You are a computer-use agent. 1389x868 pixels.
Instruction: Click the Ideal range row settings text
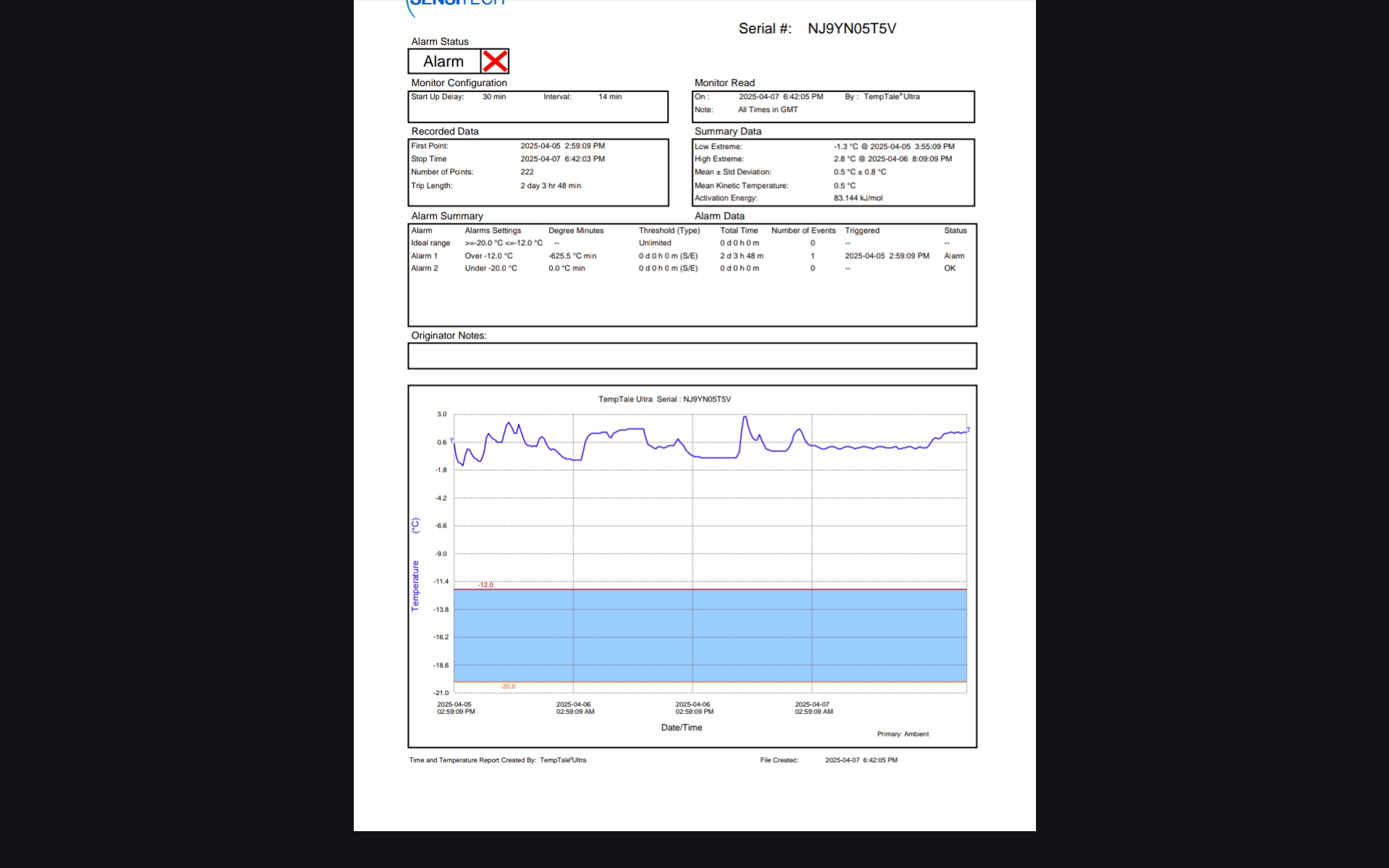pyautogui.click(x=504, y=243)
